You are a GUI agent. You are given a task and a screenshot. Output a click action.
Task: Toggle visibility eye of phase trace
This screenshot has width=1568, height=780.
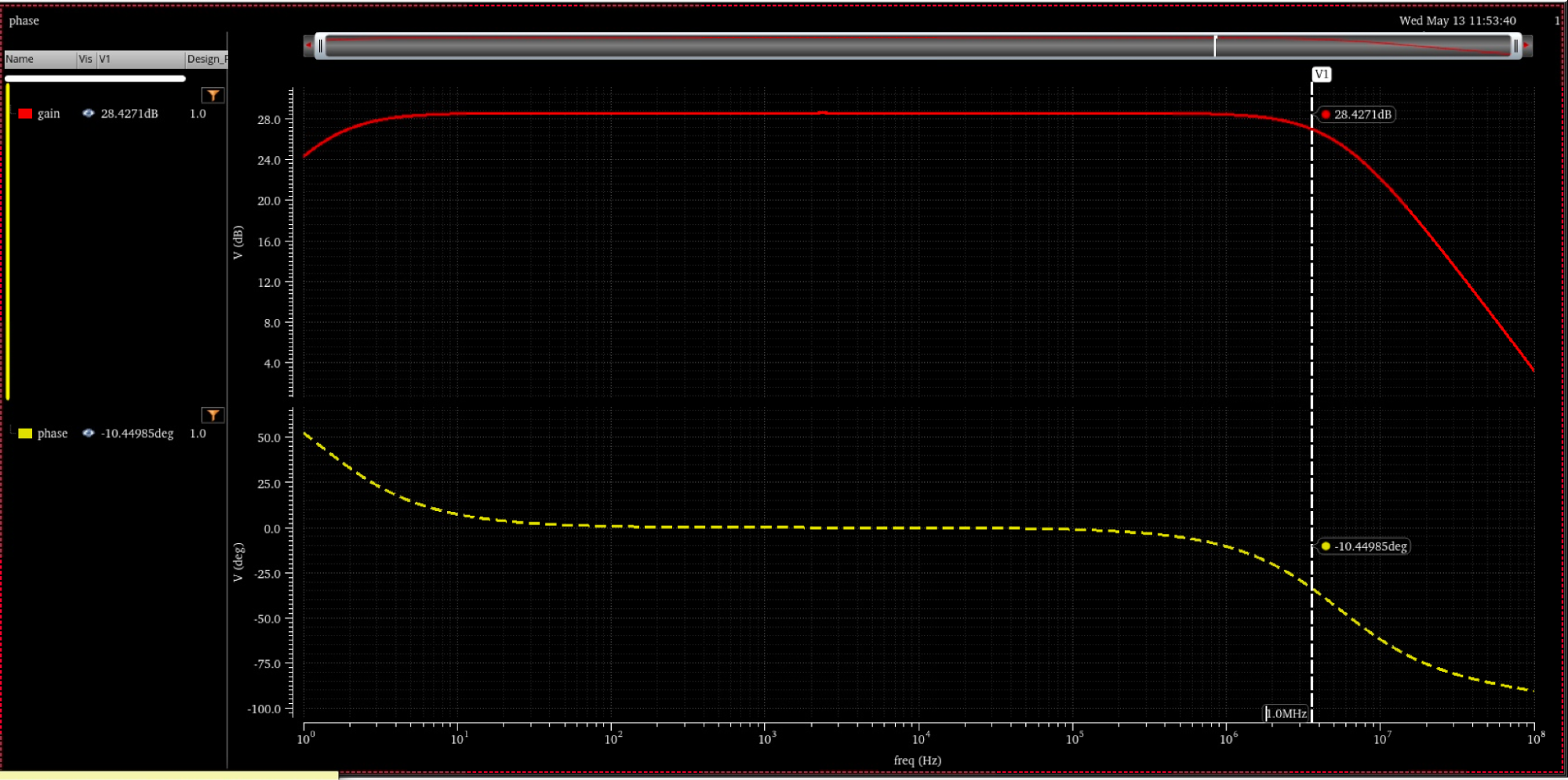point(88,434)
